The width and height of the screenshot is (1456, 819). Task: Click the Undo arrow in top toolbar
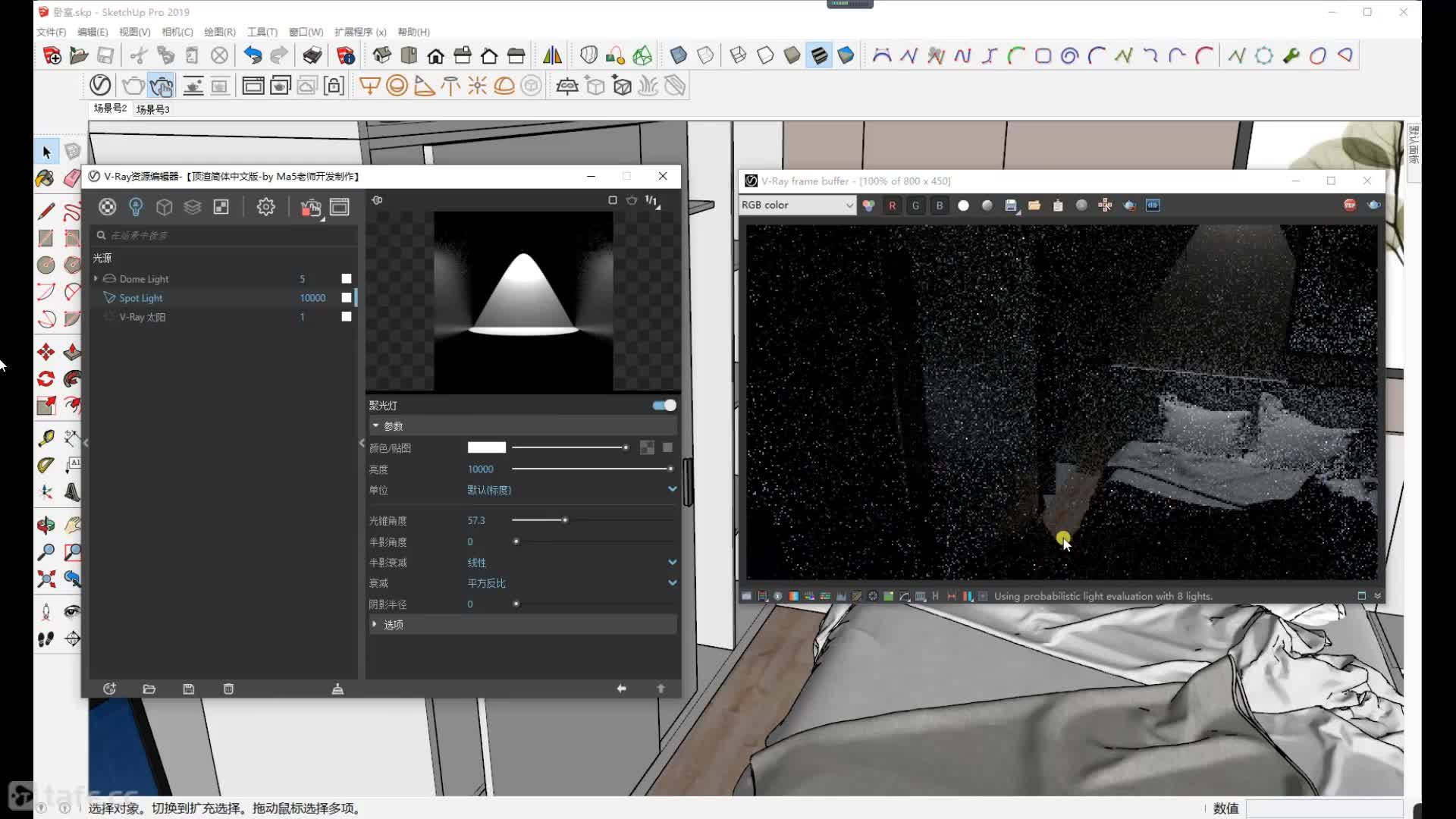tap(253, 55)
